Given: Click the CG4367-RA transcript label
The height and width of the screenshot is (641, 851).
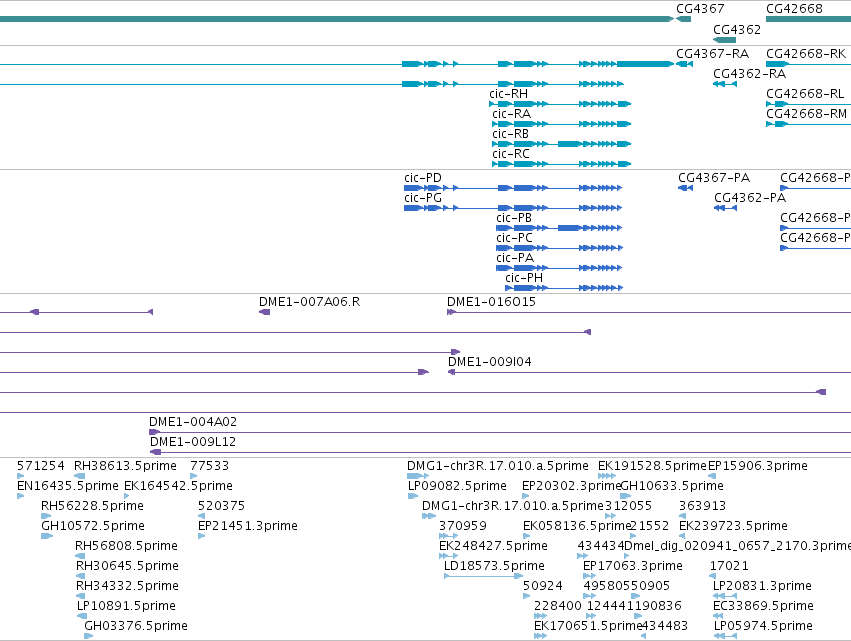Looking at the screenshot, I should pyautogui.click(x=712, y=54).
